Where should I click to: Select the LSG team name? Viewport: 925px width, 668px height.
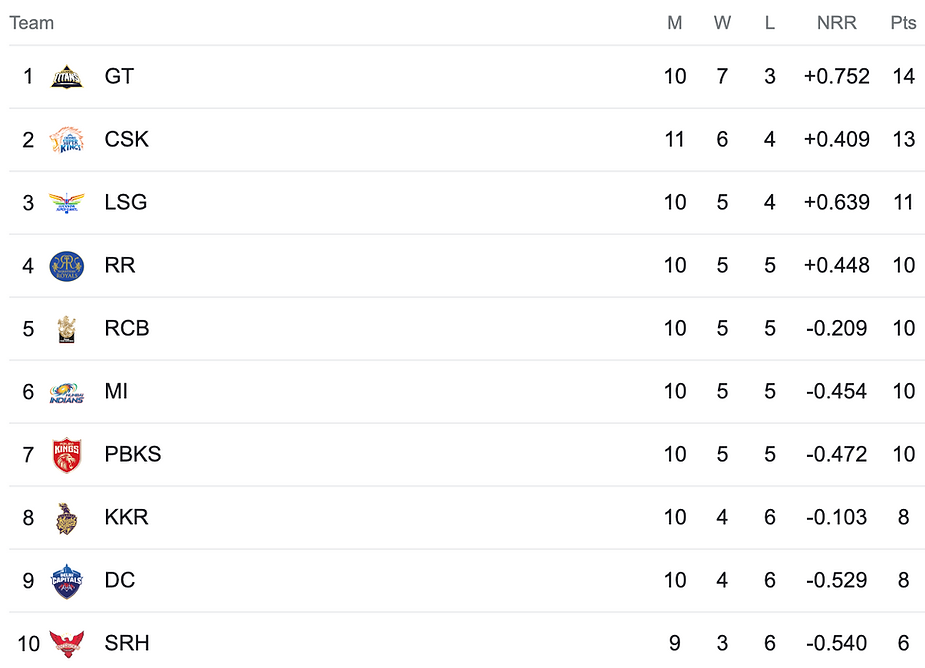point(125,203)
